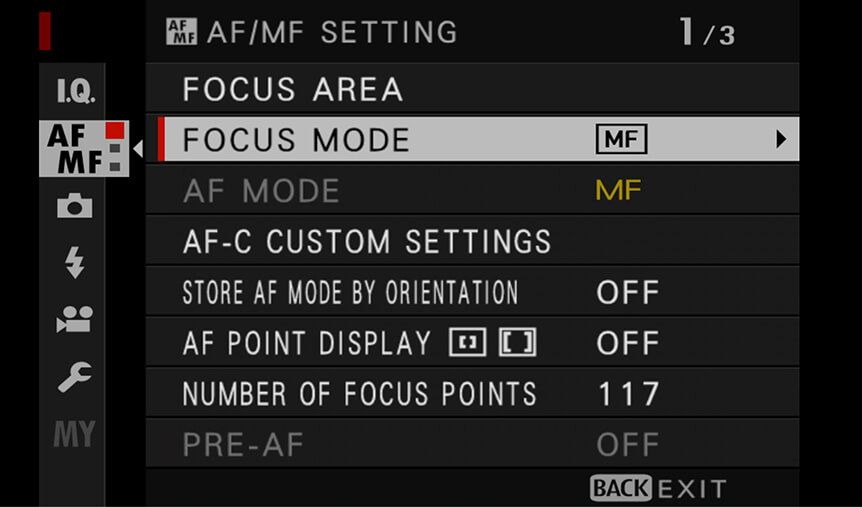Select the AF MF sidebar tab
This screenshot has height=507, width=862.
click(84, 148)
